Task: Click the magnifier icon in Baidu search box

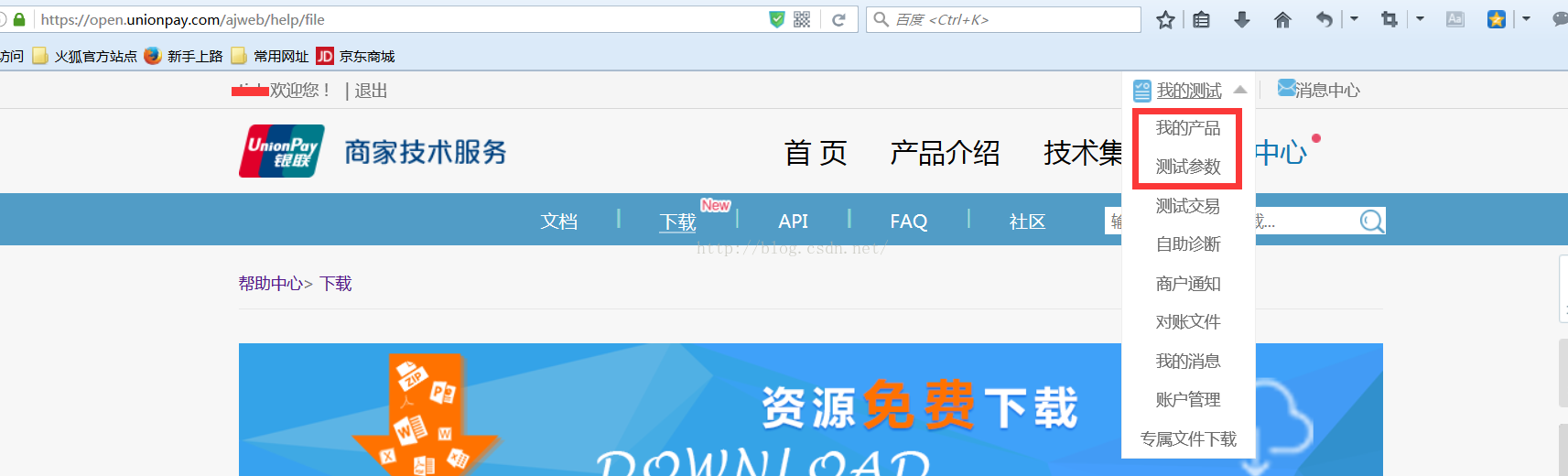Action: click(881, 19)
